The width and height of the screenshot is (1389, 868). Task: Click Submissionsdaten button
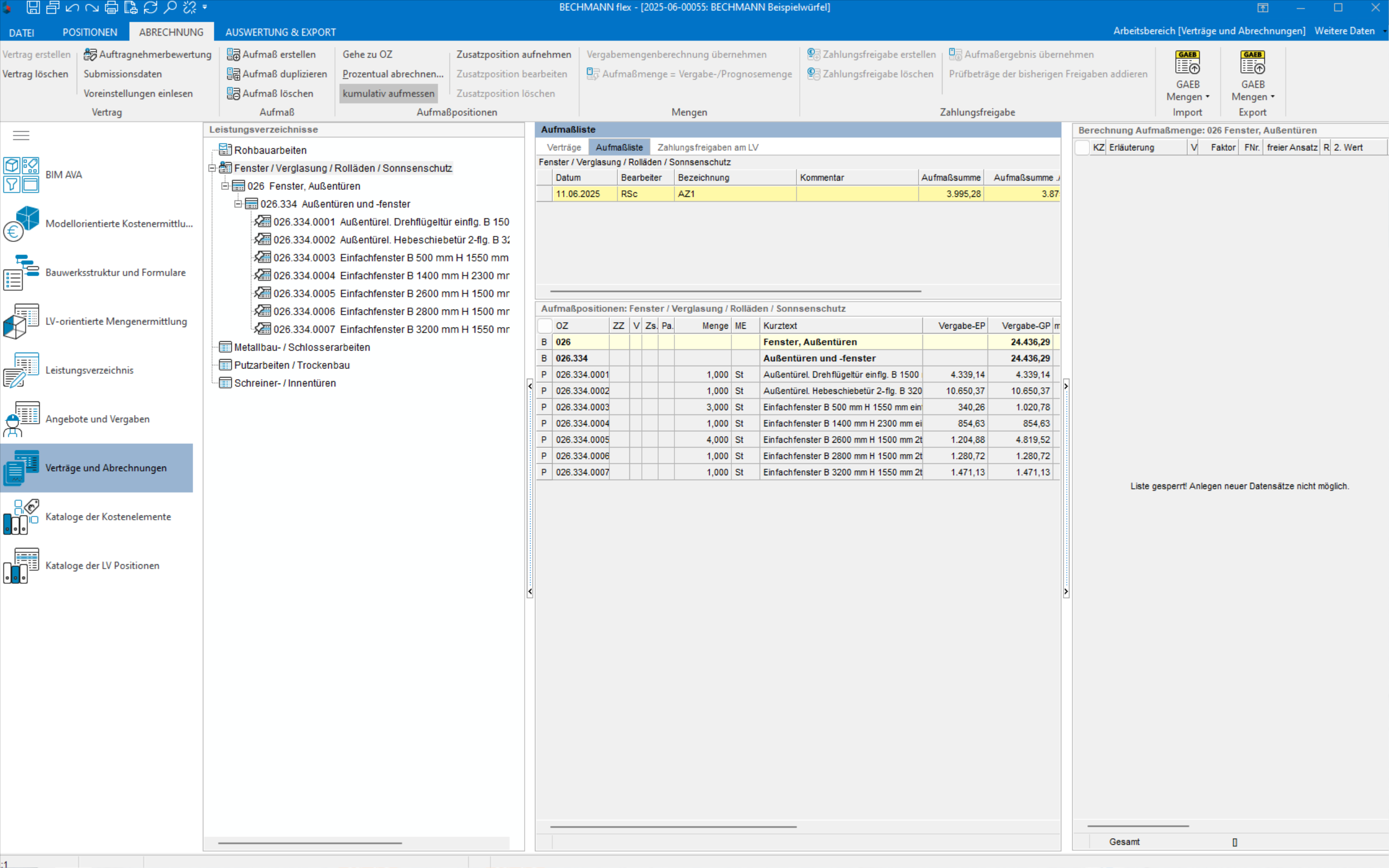click(x=123, y=74)
